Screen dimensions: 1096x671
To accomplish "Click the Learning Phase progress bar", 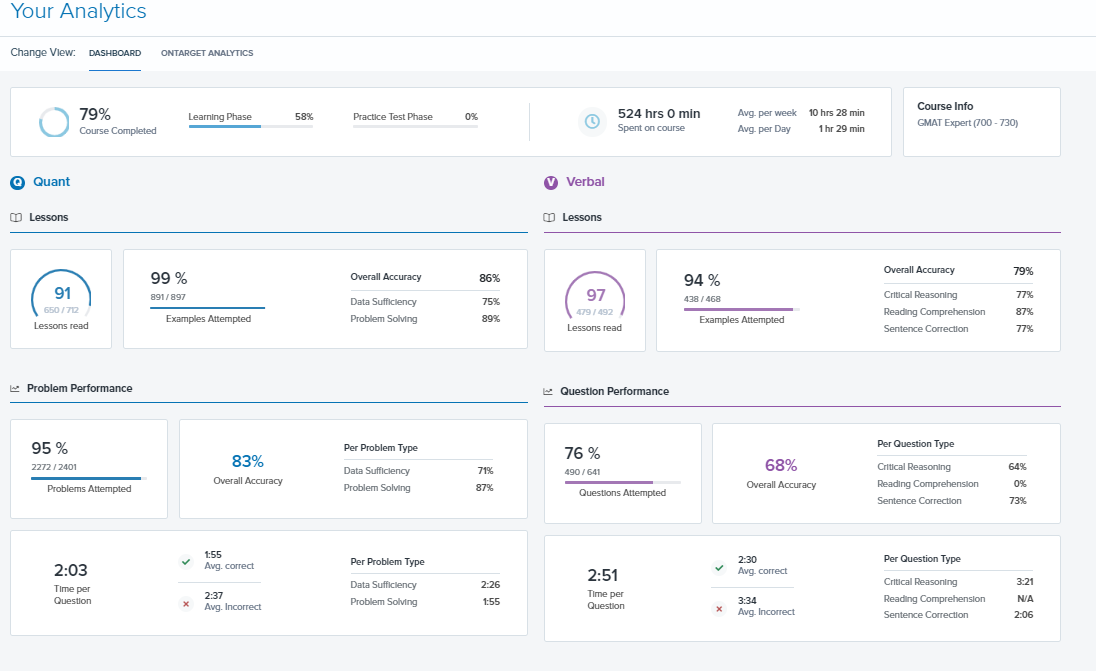I will (x=250, y=127).
